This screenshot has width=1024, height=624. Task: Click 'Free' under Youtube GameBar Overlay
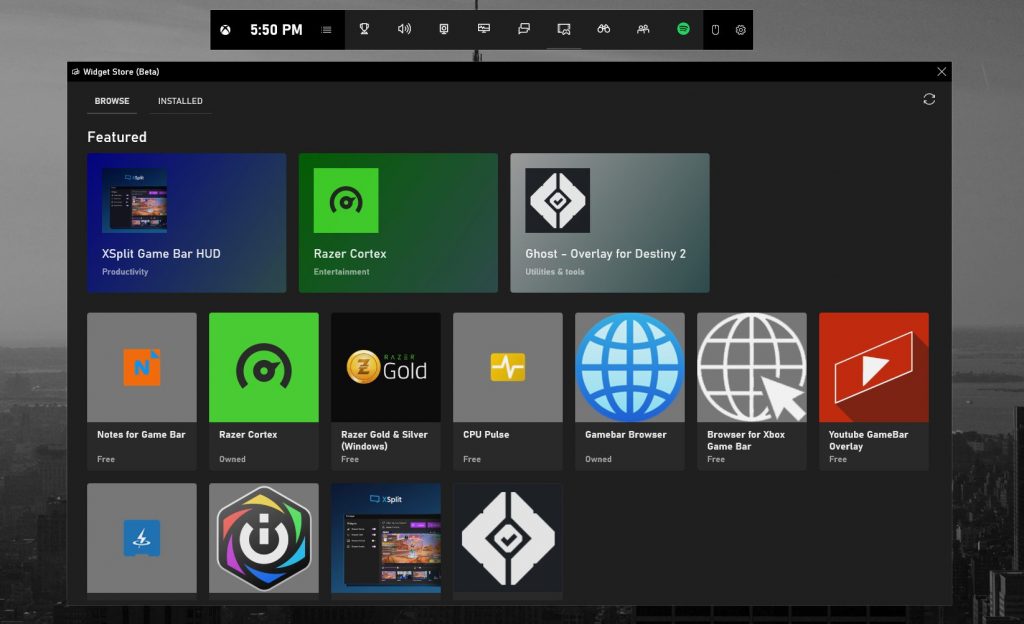click(x=838, y=460)
